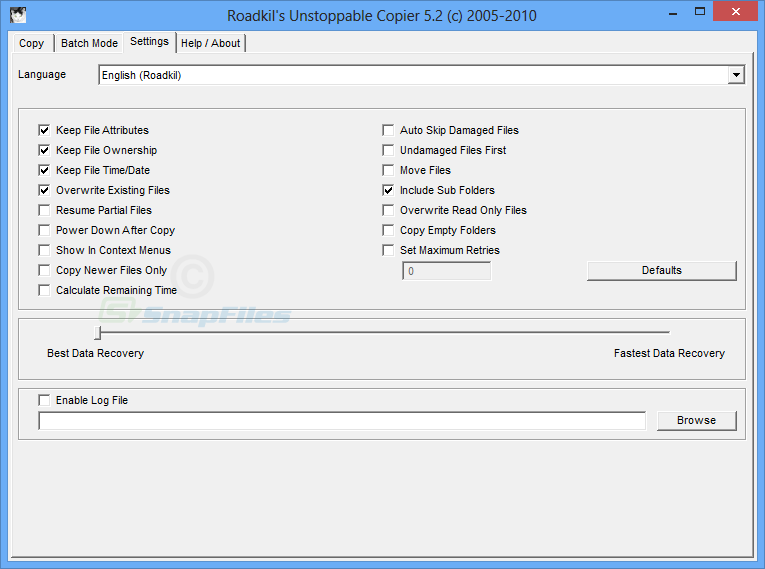Screen dimensions: 765x569
Task: Close the Unstoppable Copier window
Action: (x=736, y=11)
